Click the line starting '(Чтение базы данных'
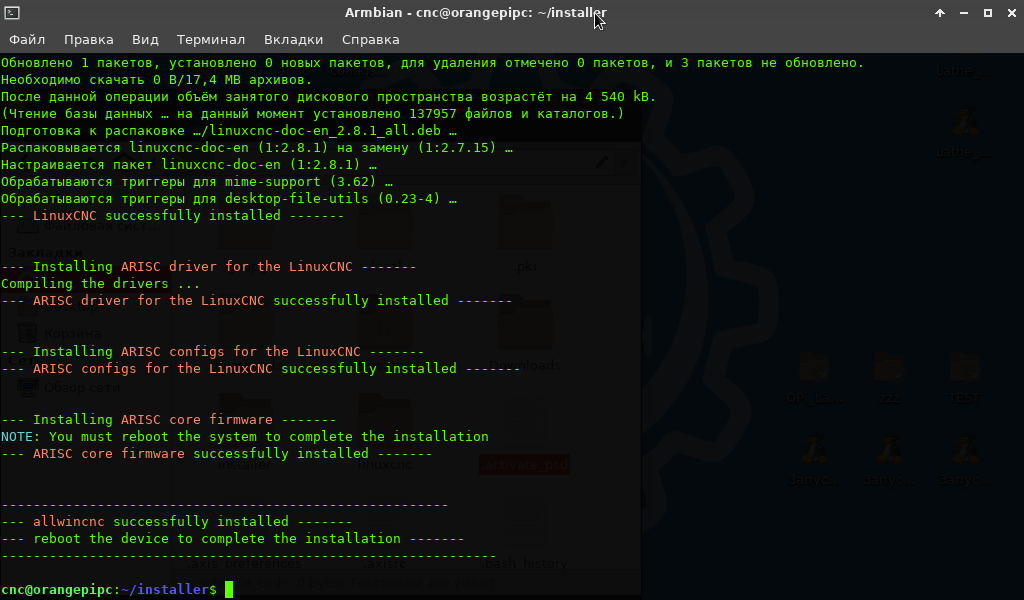The height and width of the screenshot is (600, 1024). pos(312,114)
